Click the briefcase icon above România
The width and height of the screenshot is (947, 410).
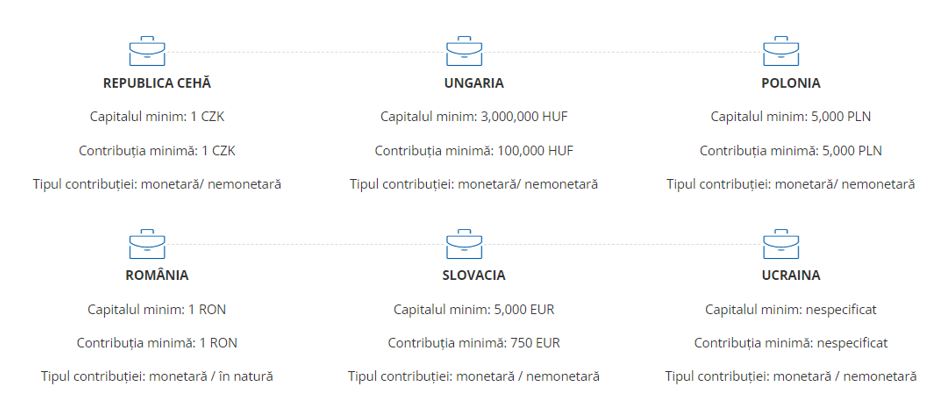tap(147, 244)
